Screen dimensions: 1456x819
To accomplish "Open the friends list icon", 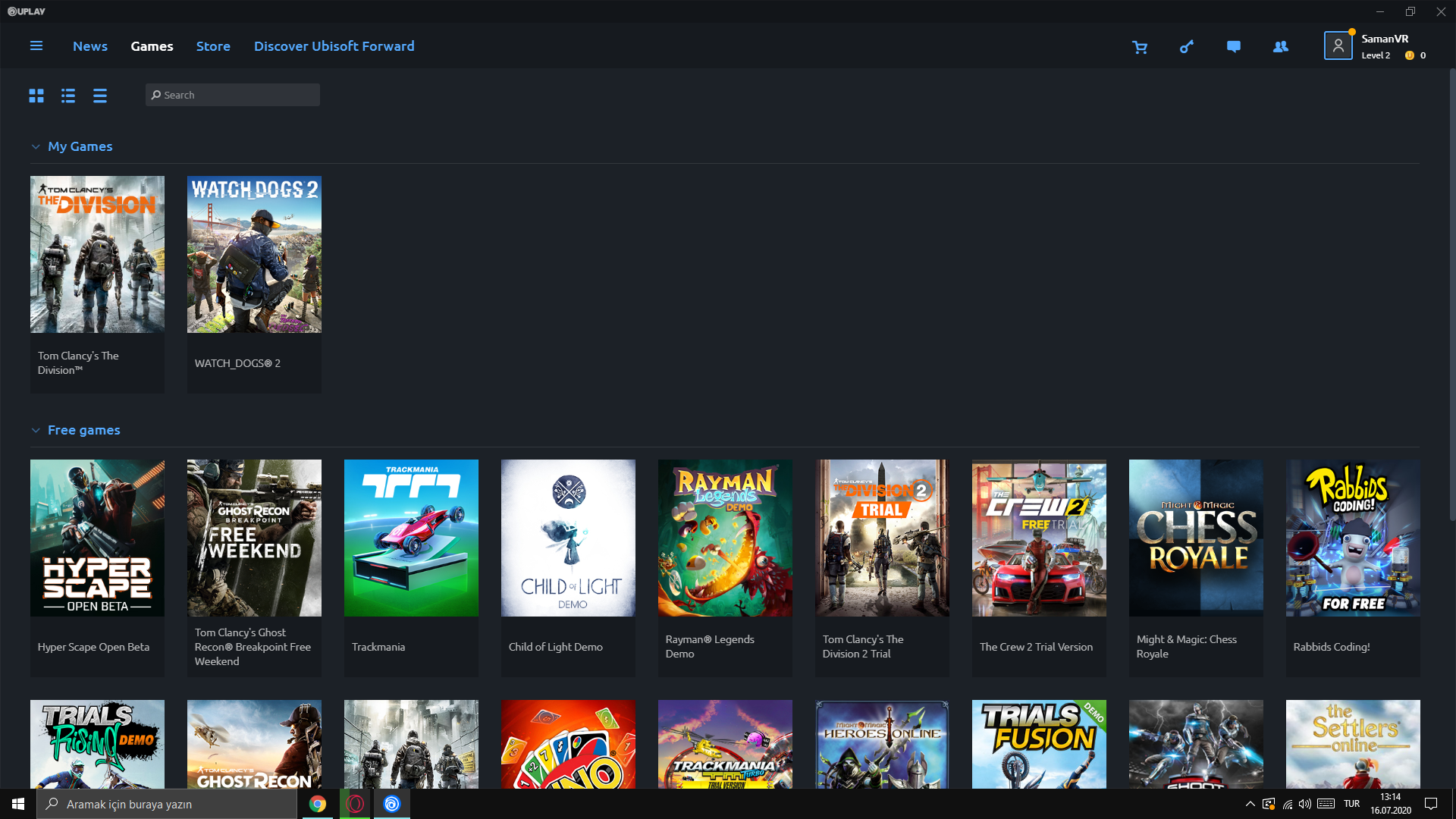I will tap(1281, 47).
